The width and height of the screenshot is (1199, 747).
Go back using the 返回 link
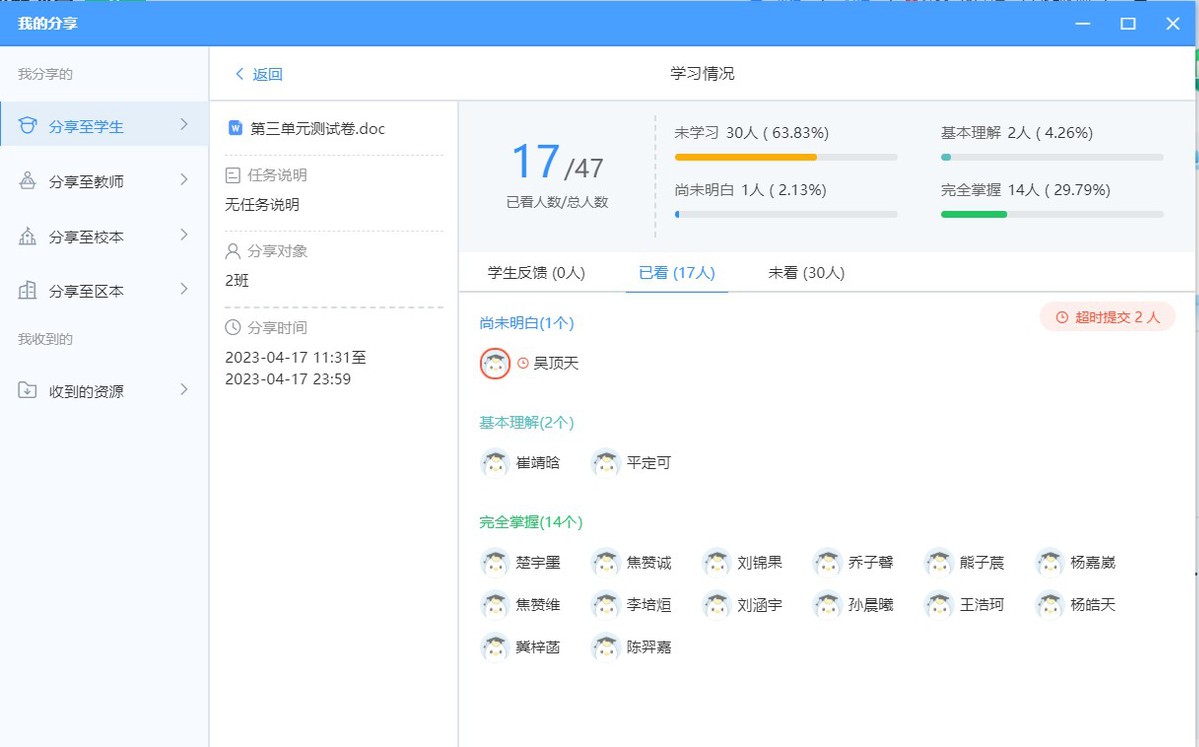pyautogui.click(x=259, y=74)
